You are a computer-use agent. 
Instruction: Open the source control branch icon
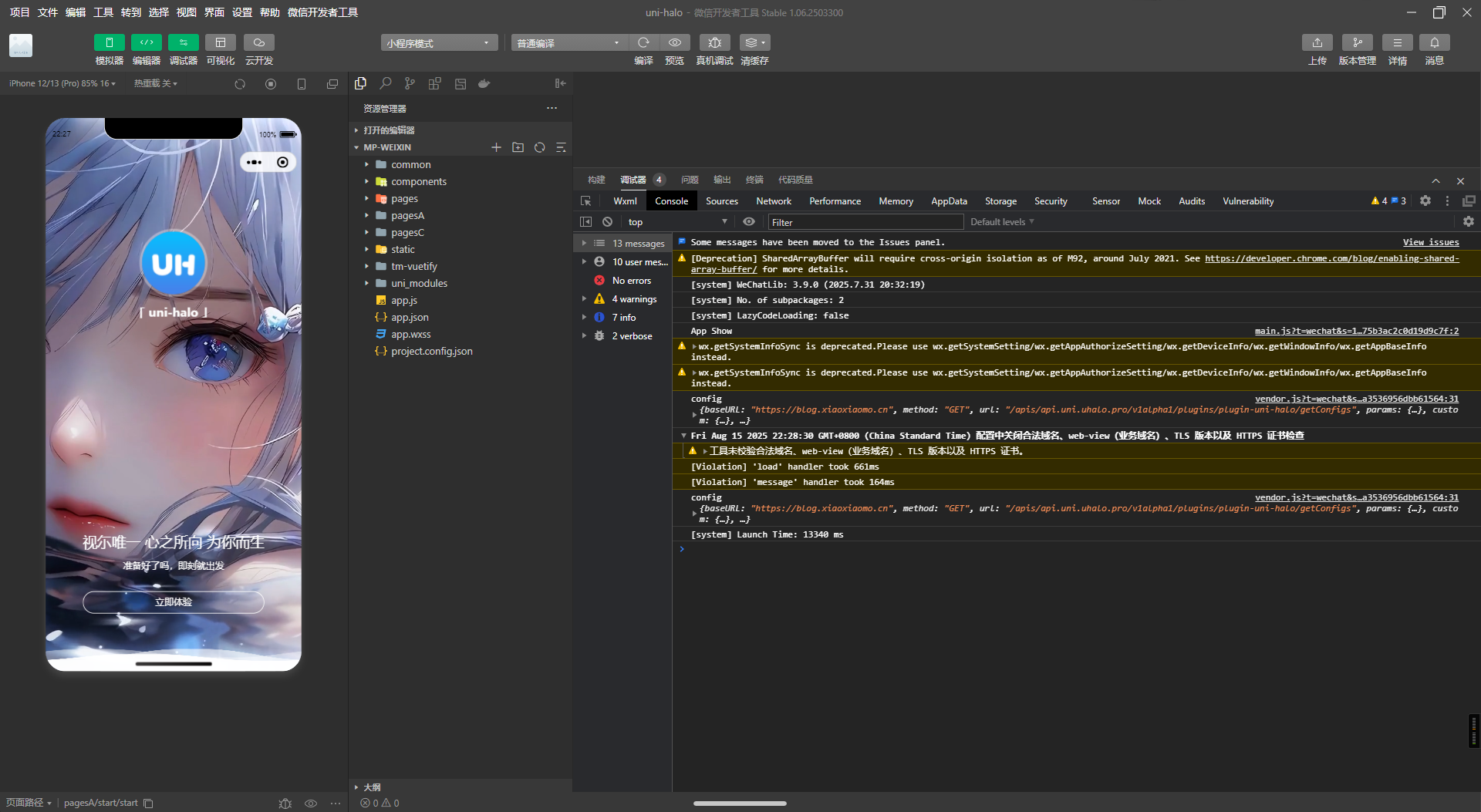410,83
